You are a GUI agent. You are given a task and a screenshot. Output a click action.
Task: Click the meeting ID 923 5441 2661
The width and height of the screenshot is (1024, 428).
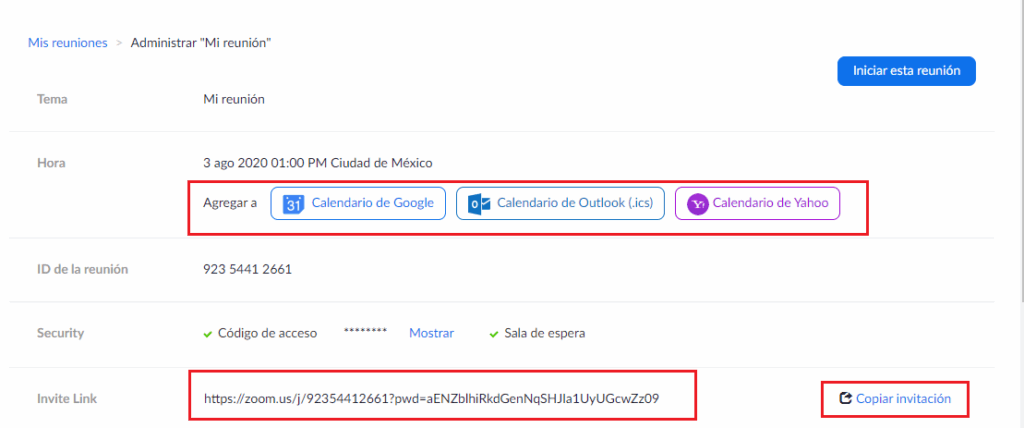(x=247, y=269)
